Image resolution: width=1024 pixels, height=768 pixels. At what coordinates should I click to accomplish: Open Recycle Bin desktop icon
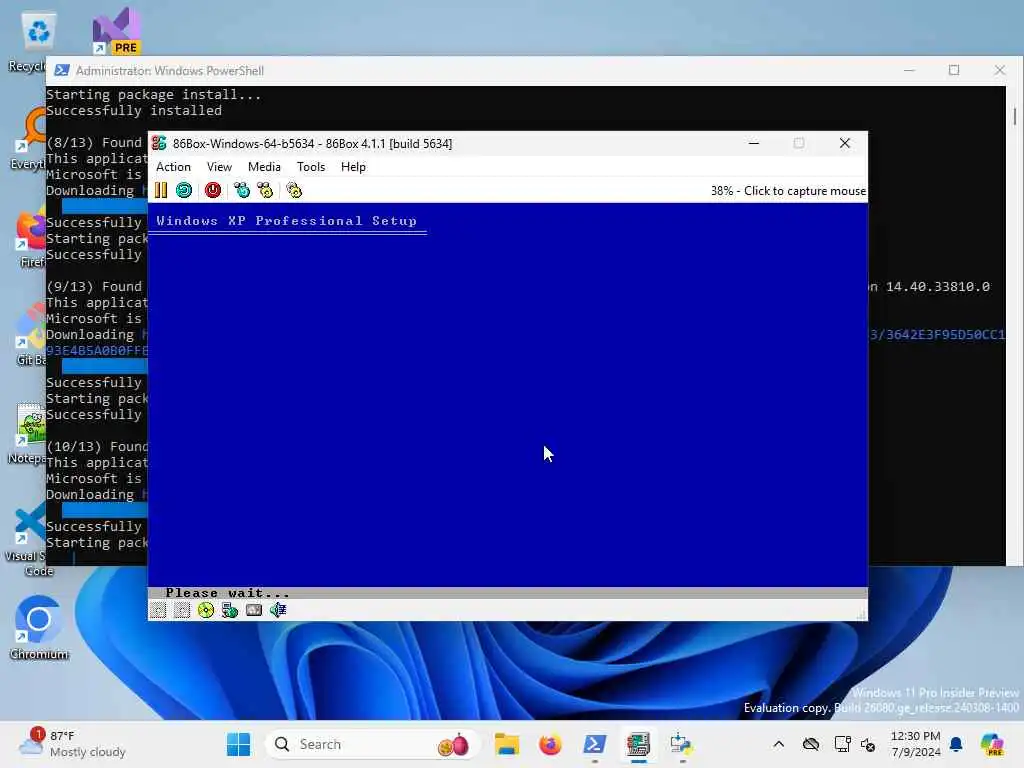pyautogui.click(x=38, y=40)
